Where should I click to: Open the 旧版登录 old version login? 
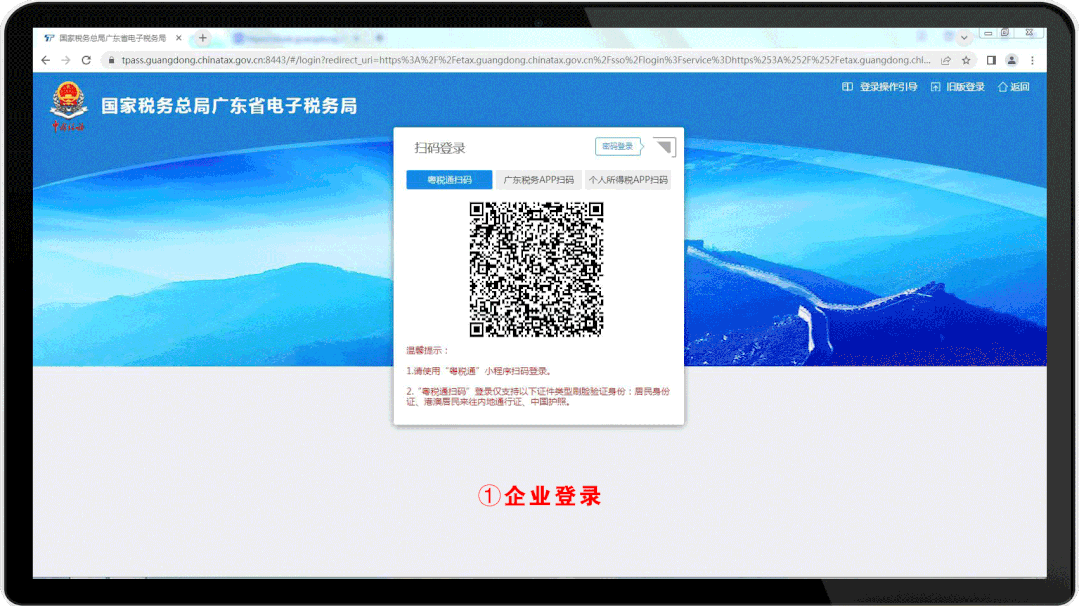click(x=965, y=87)
